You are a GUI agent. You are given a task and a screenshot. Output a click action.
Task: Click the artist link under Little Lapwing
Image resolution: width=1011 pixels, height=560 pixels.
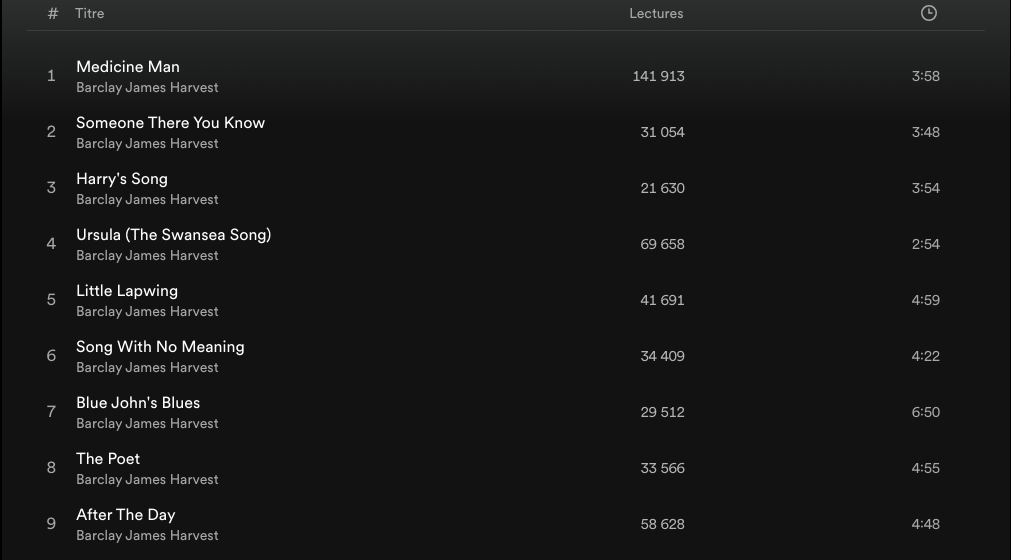coord(147,312)
